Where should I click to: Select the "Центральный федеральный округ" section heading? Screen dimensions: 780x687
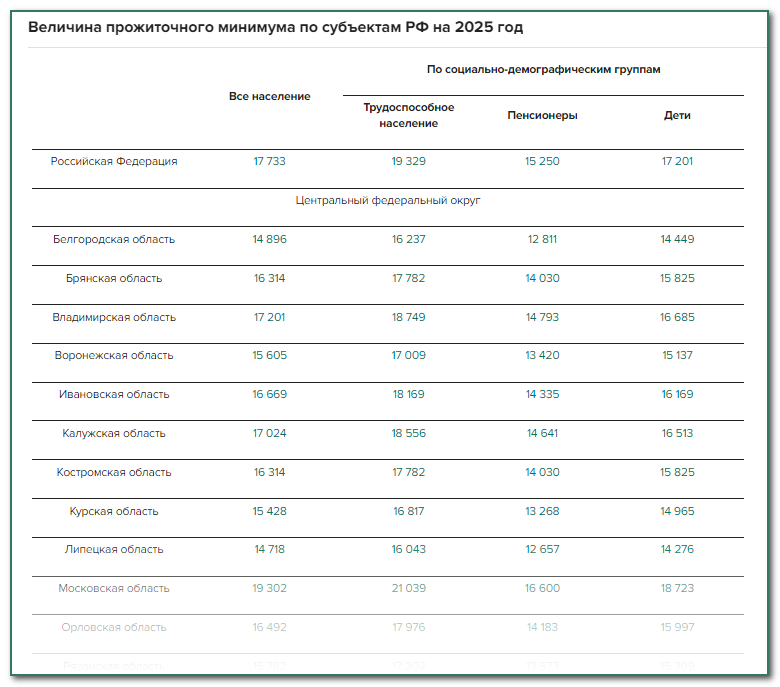[x=388, y=200]
